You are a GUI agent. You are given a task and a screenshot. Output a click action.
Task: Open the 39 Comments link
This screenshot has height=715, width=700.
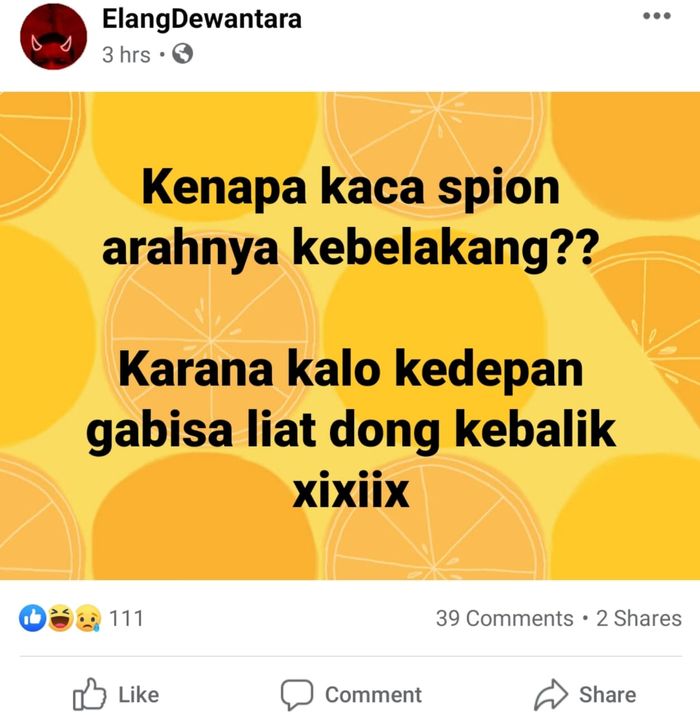pos(504,619)
